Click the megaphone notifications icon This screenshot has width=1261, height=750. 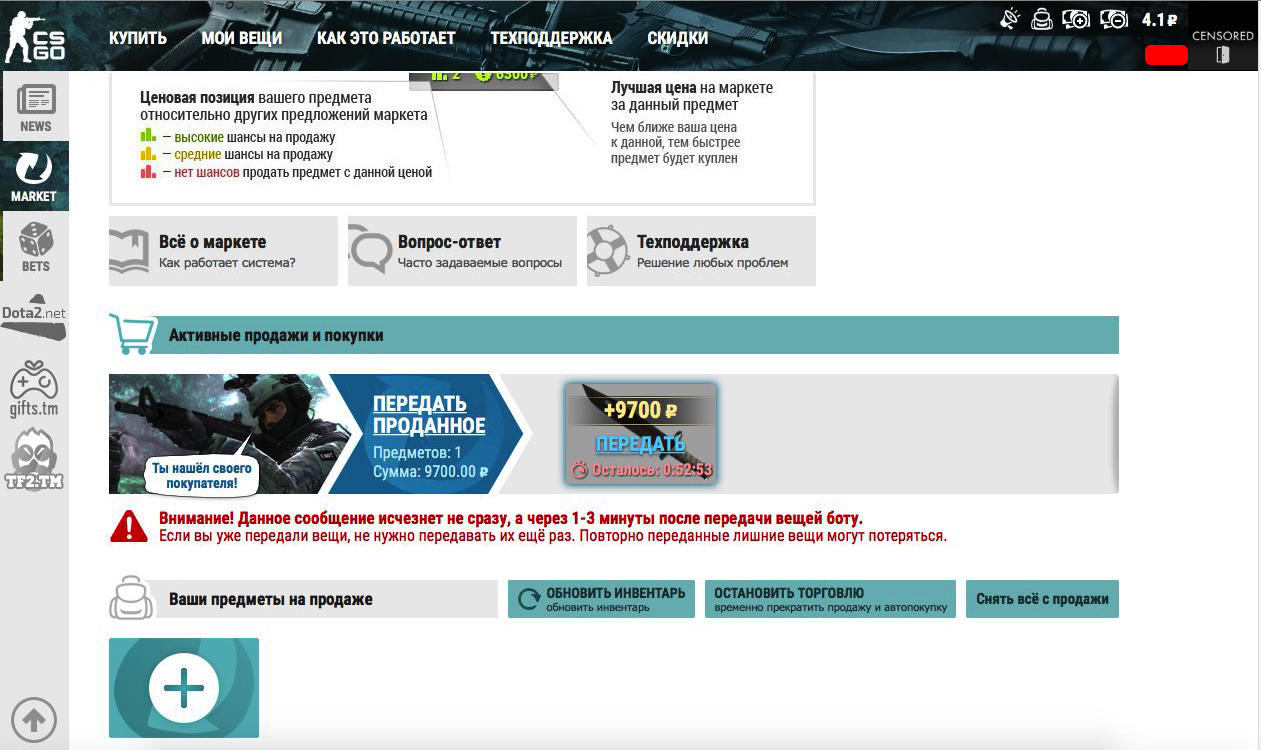point(1010,18)
